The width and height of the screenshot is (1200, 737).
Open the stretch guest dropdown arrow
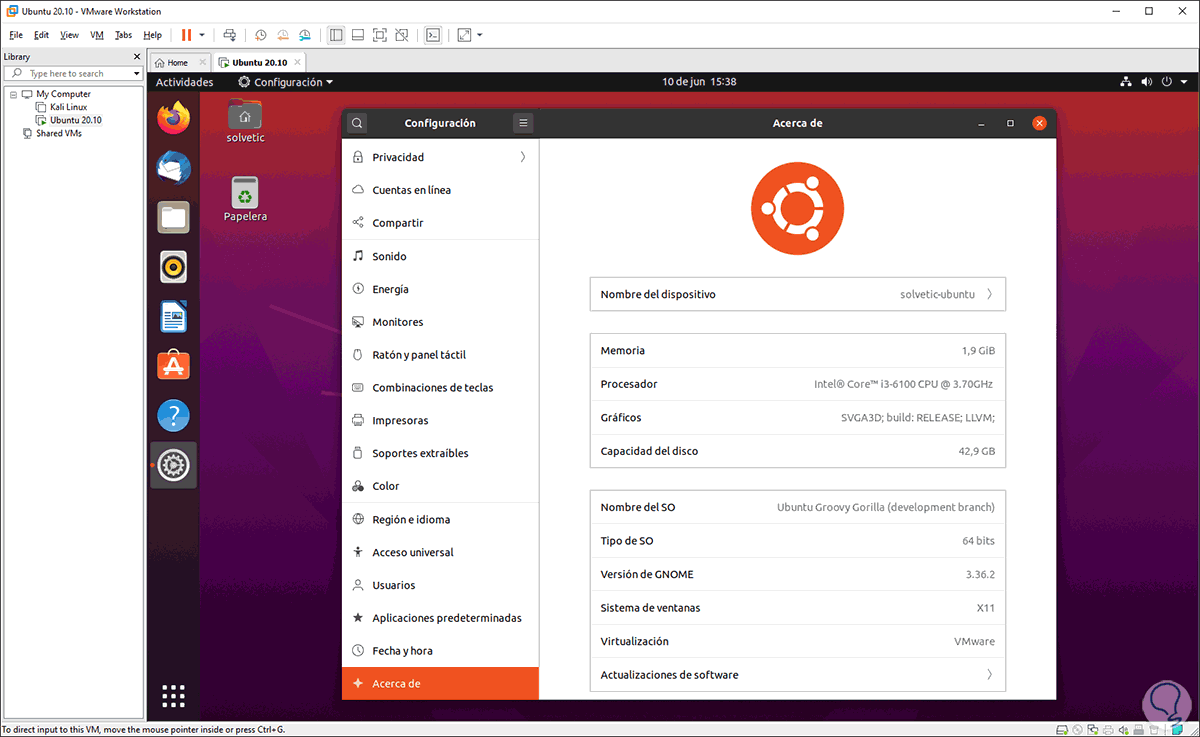point(480,35)
